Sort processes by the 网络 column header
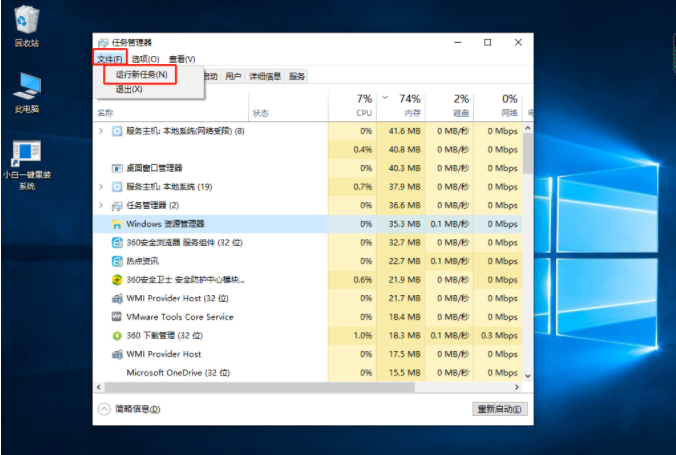Image resolution: width=676 pixels, height=455 pixels. [498, 106]
